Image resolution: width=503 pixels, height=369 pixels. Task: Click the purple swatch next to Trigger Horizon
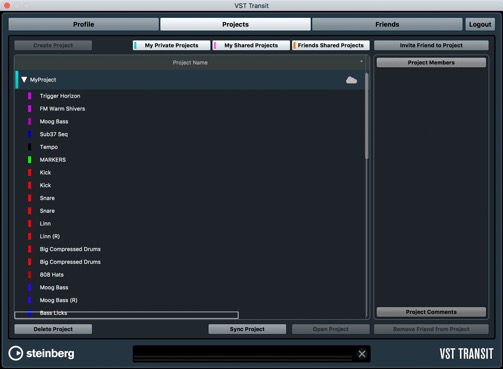pyautogui.click(x=30, y=96)
